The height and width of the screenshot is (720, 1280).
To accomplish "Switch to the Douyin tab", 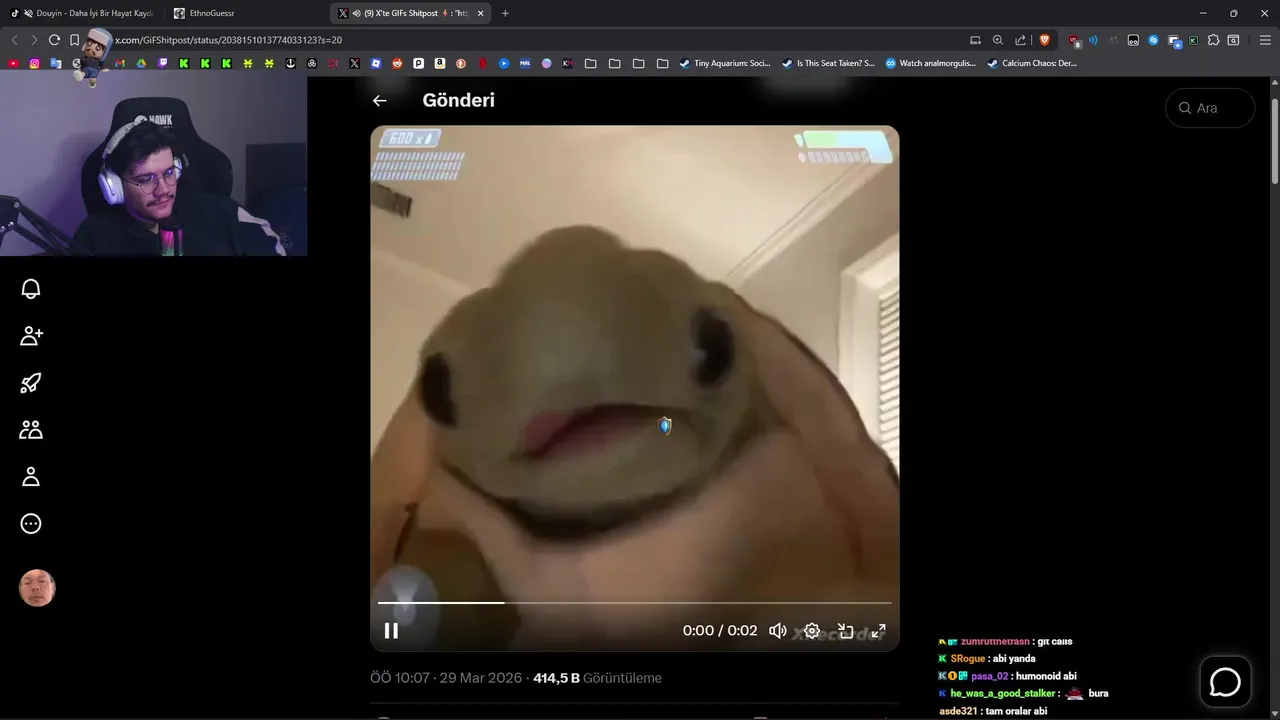I will [82, 13].
